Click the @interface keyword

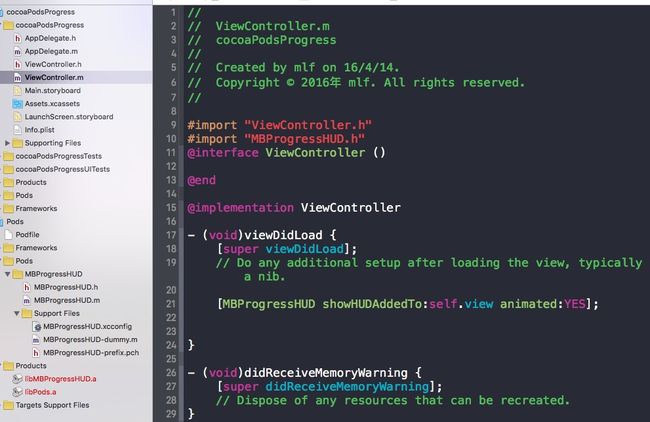click(223, 153)
